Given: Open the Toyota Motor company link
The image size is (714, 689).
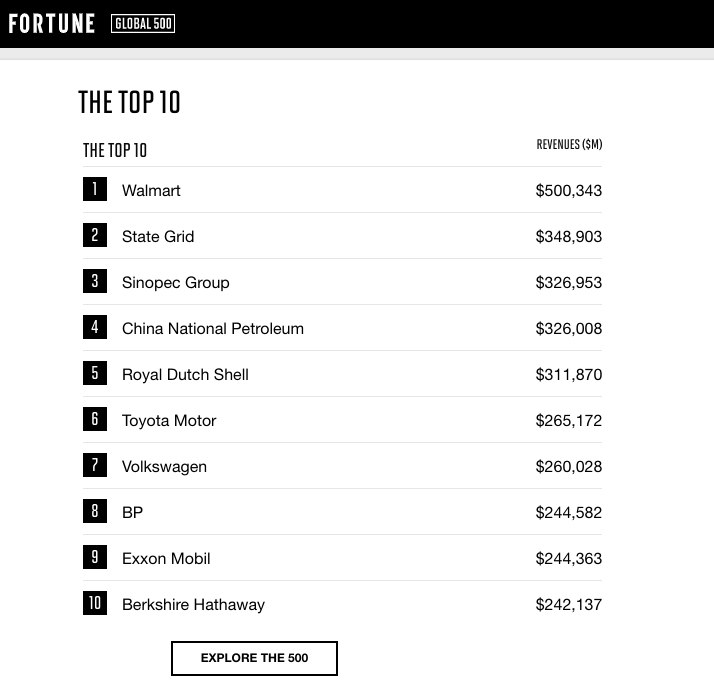Looking at the screenshot, I should (x=169, y=420).
